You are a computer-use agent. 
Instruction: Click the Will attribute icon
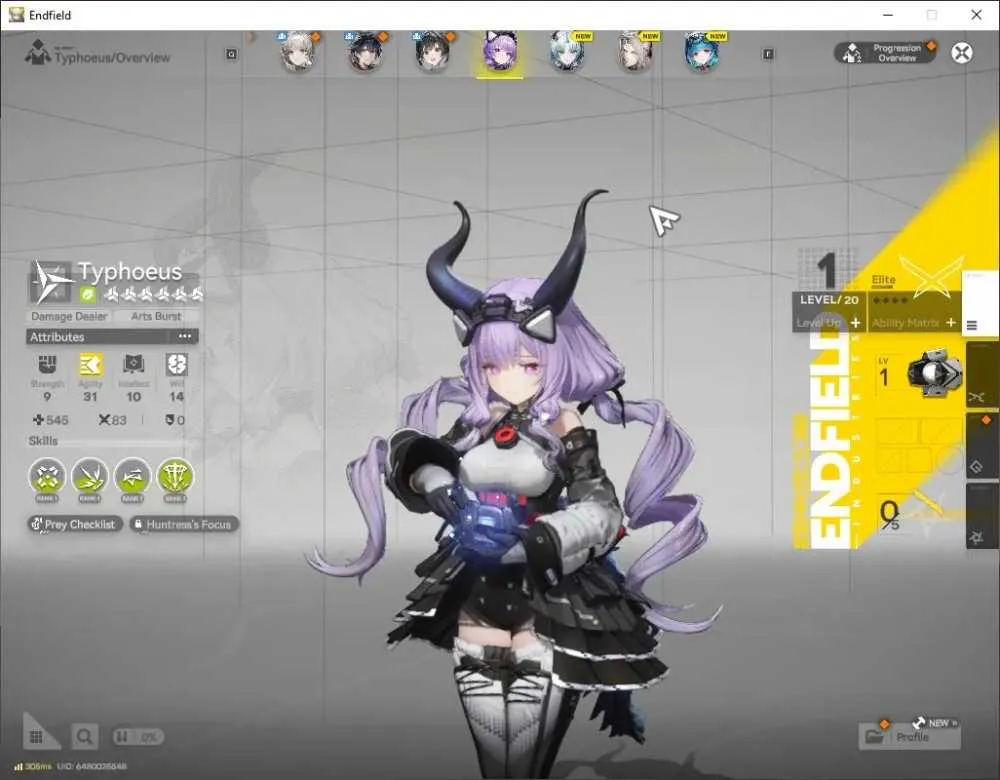click(177, 365)
